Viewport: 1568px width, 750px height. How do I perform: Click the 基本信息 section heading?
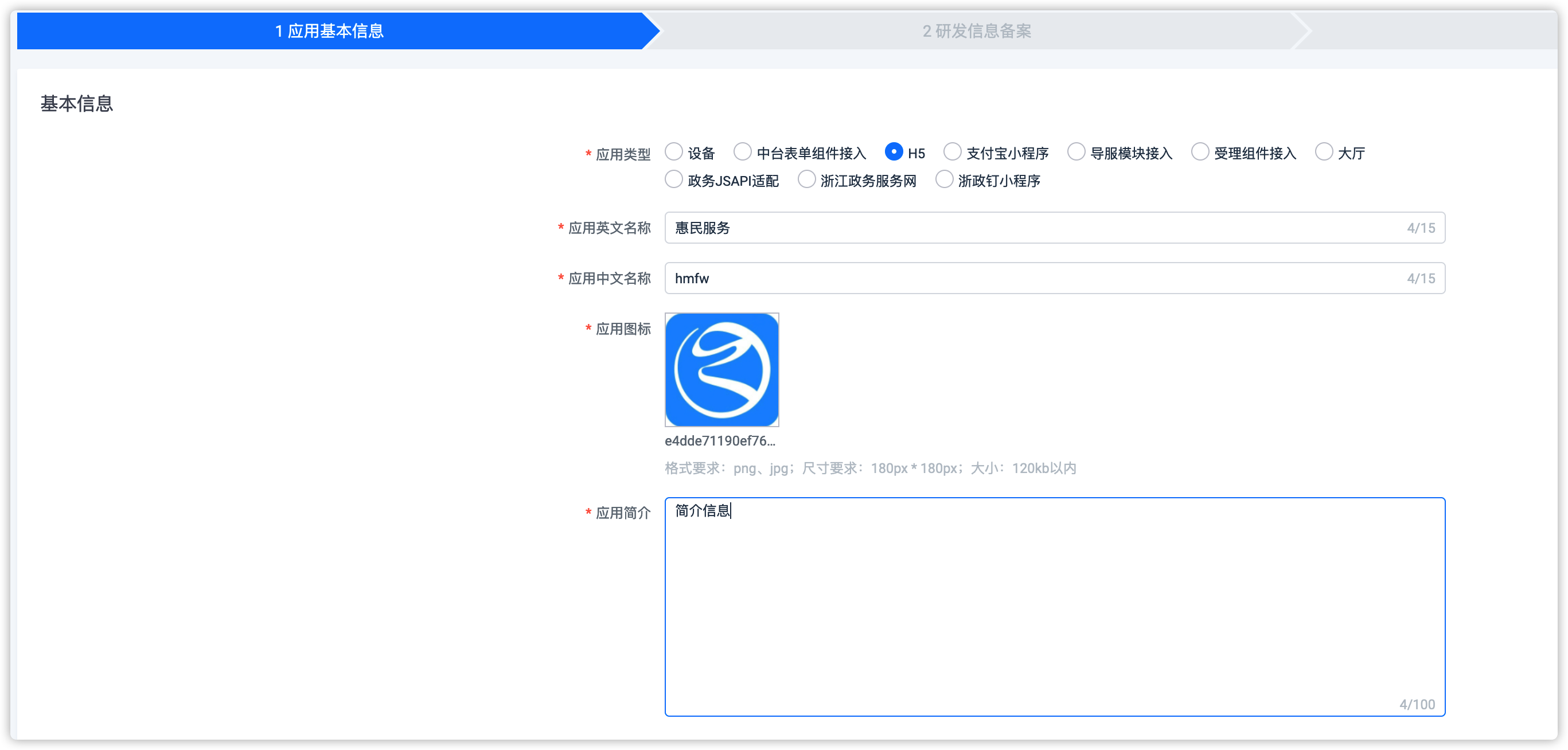[x=77, y=103]
